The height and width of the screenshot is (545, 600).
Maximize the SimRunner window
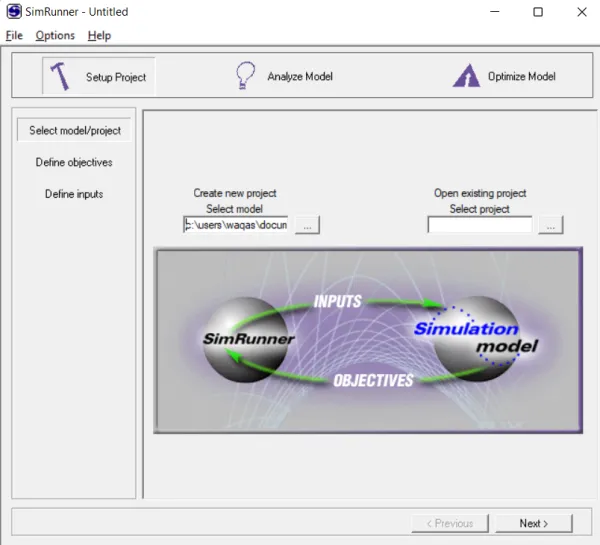pyautogui.click(x=538, y=12)
